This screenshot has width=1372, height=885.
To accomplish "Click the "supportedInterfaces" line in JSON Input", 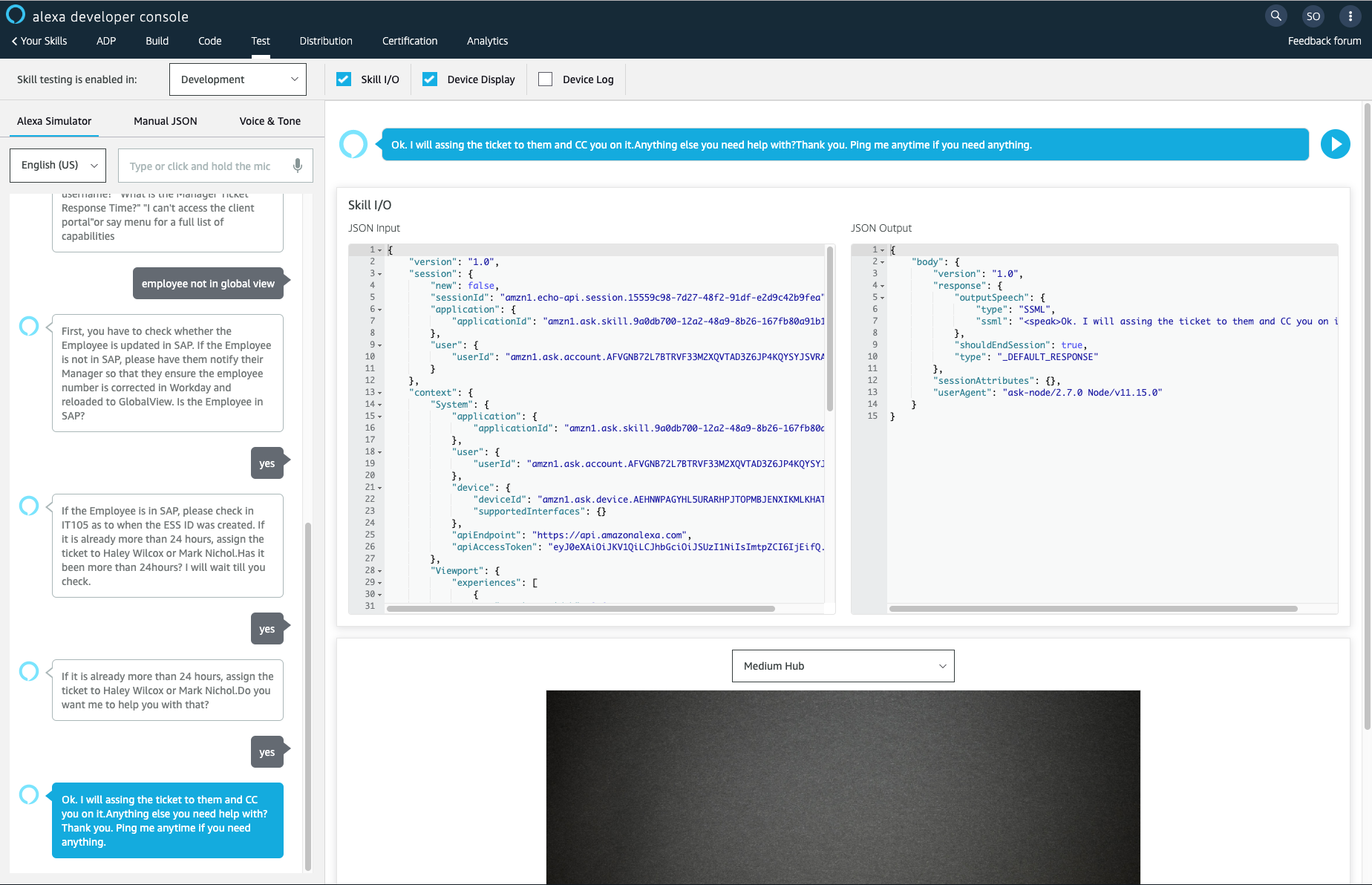I will [x=540, y=512].
